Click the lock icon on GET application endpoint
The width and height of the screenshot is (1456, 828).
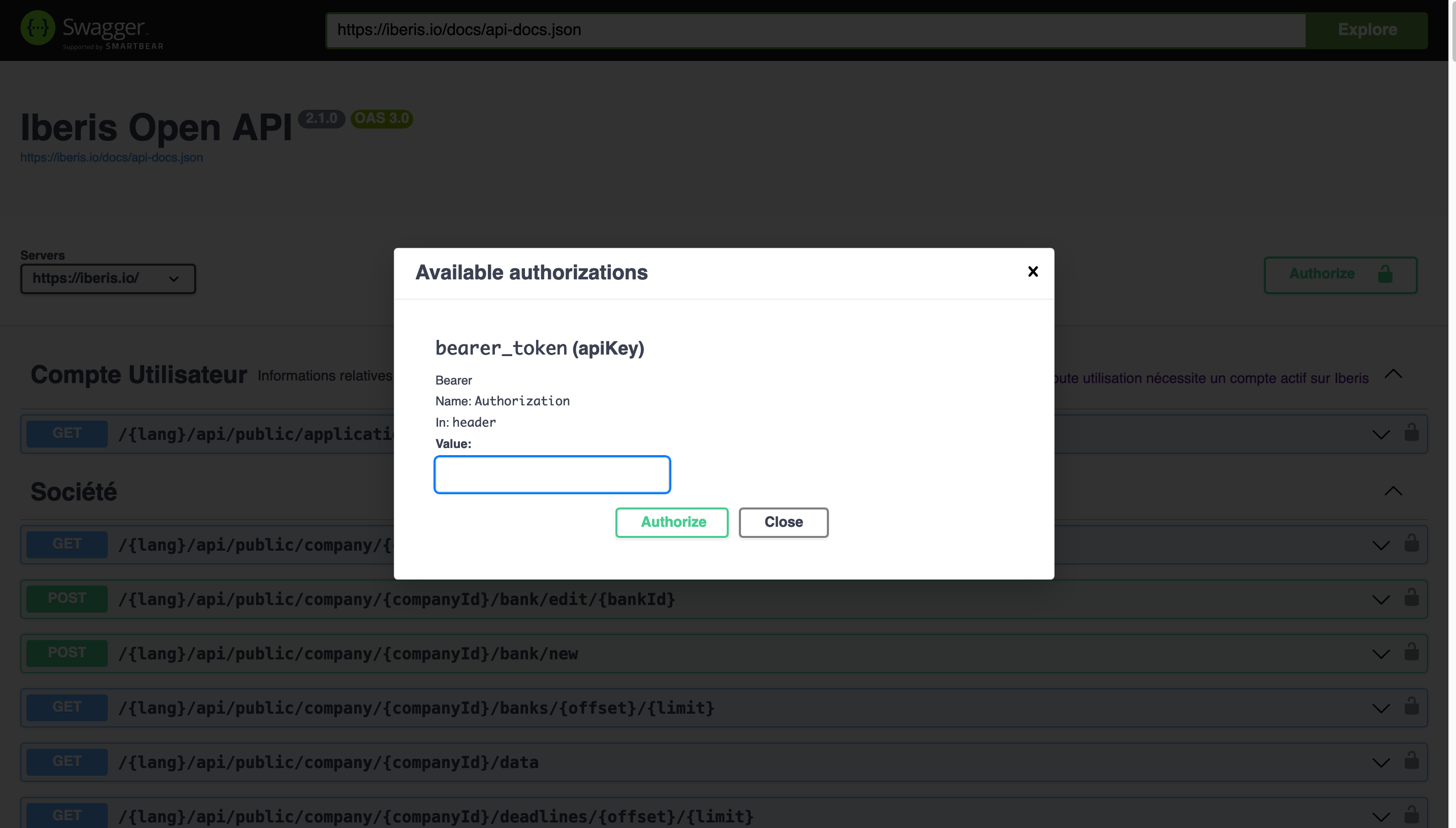1411,432
